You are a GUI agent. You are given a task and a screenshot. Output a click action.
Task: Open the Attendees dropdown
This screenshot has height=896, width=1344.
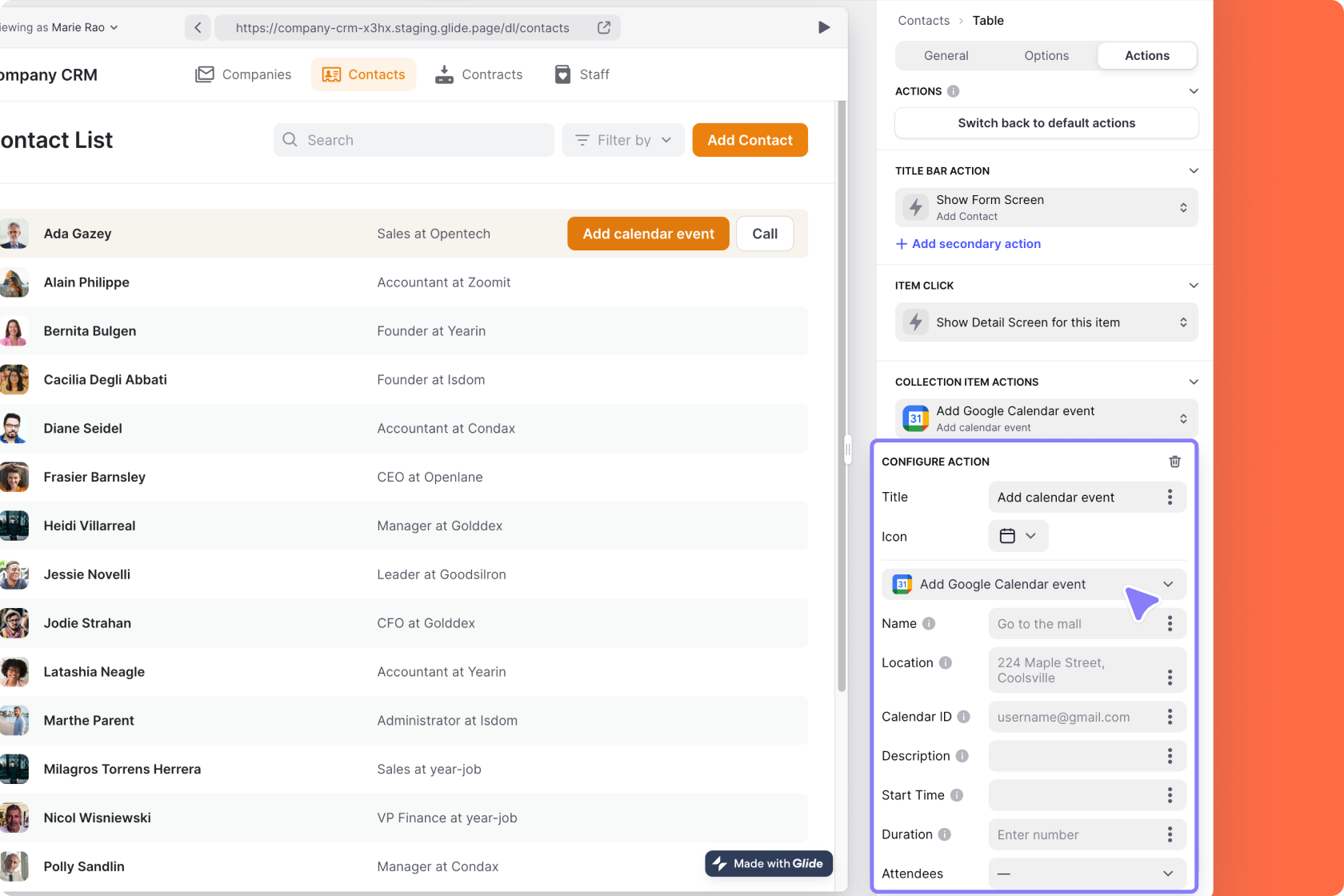pyautogui.click(x=1086, y=874)
